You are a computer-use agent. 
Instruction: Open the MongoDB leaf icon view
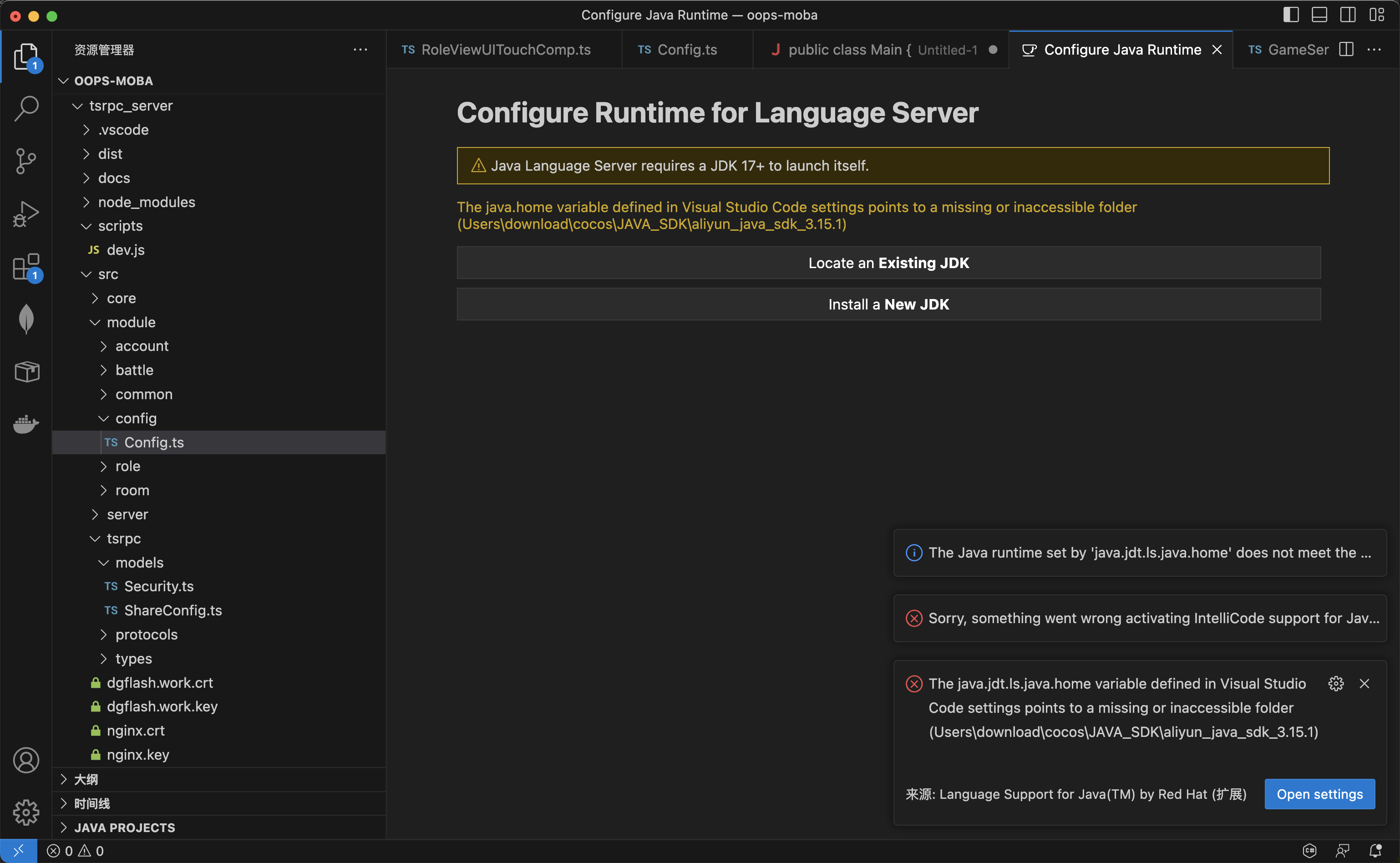click(x=26, y=319)
